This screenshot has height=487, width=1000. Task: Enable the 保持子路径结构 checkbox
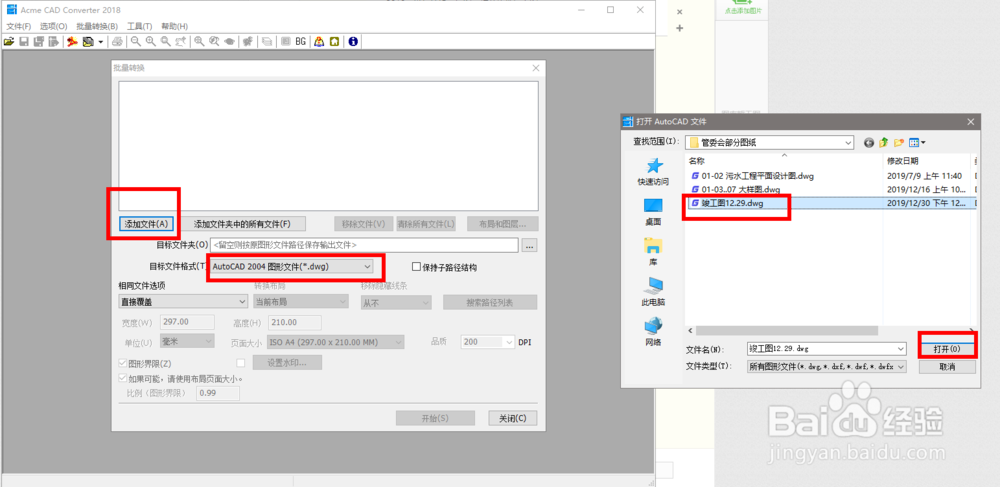416,267
